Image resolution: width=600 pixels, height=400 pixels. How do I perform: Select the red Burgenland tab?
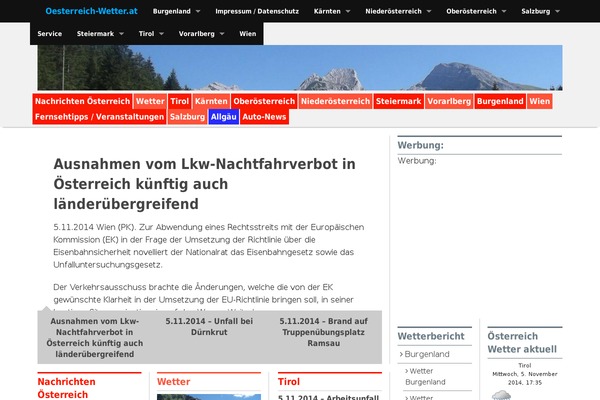500,101
